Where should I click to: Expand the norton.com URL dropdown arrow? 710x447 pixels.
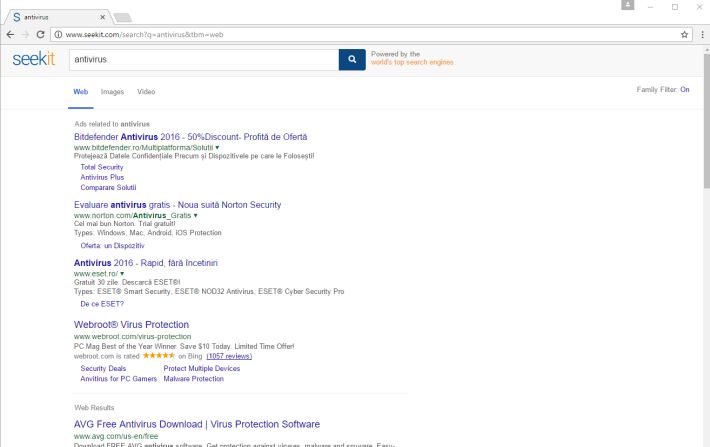coord(196,216)
